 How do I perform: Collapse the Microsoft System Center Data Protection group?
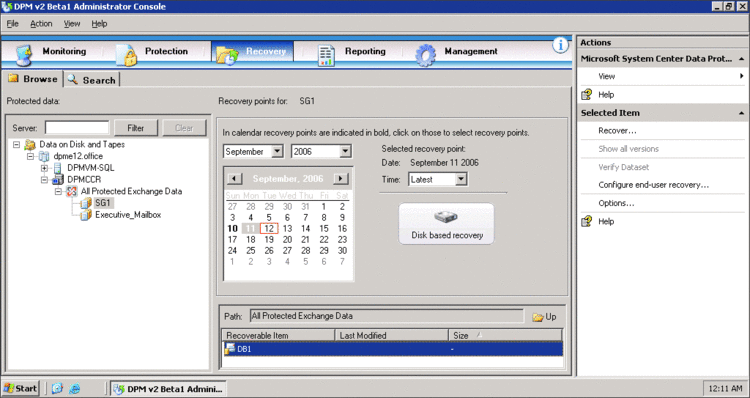point(741,59)
